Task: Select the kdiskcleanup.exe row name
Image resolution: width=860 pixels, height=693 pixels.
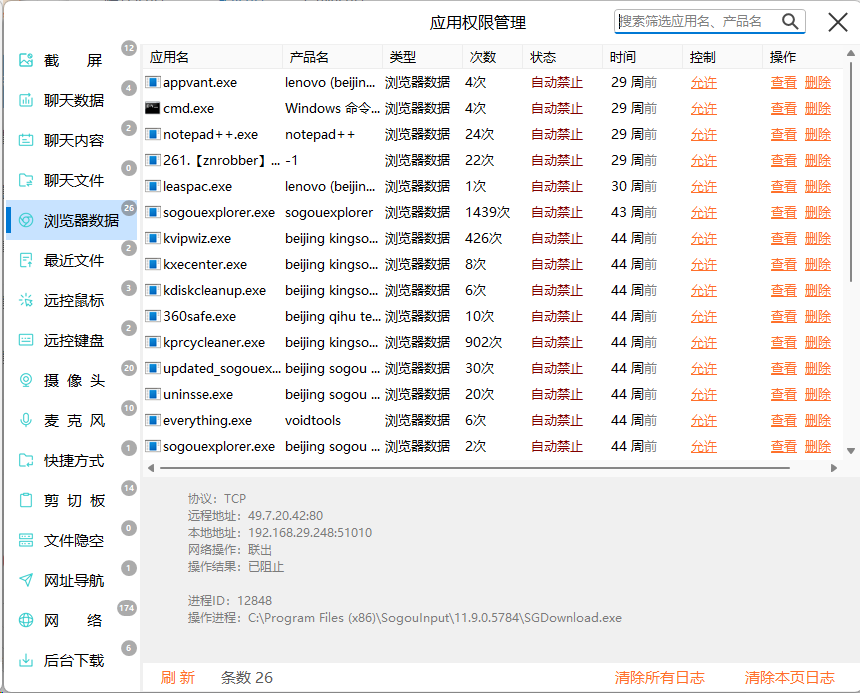Action: [x=214, y=291]
